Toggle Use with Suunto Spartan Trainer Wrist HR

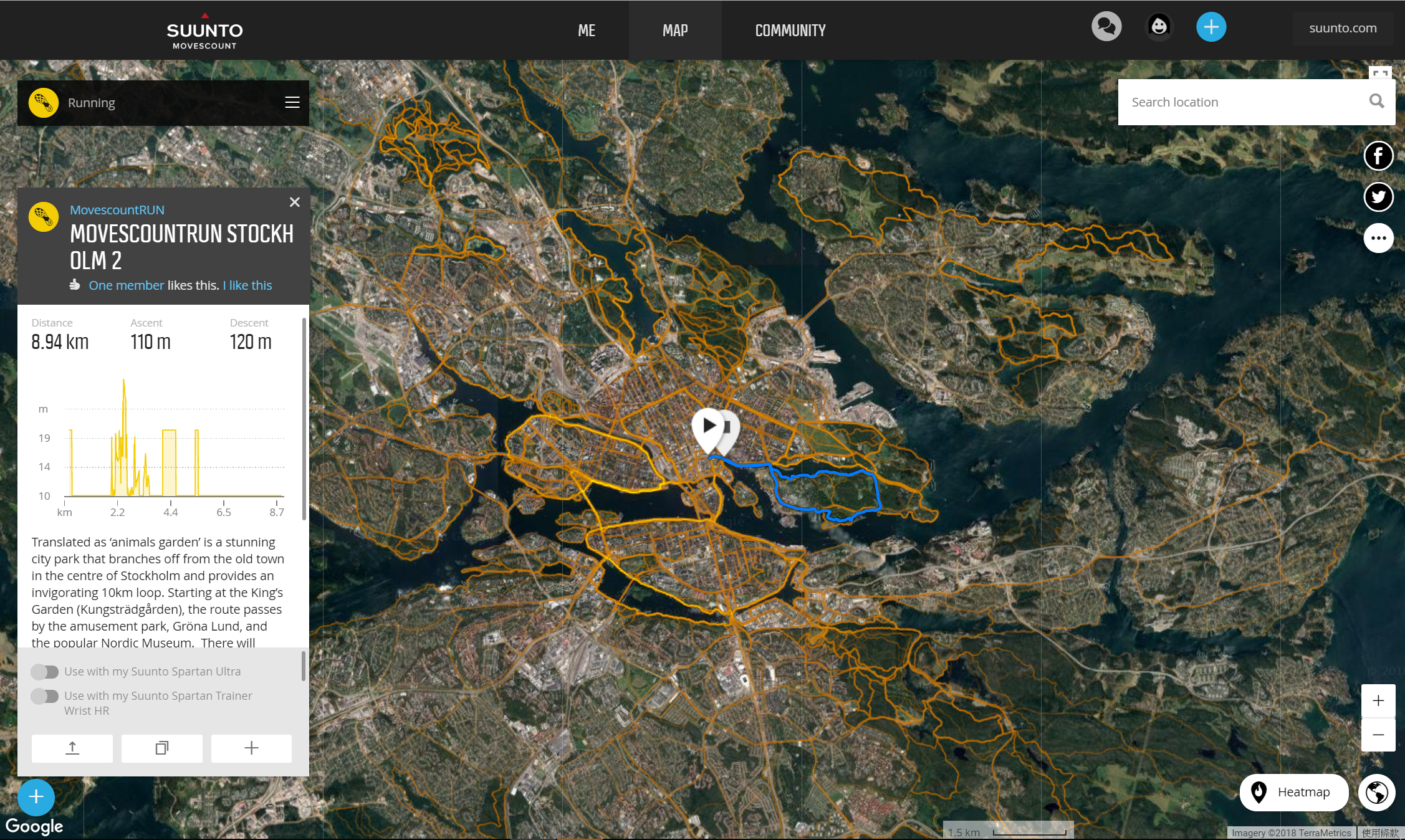[44, 696]
